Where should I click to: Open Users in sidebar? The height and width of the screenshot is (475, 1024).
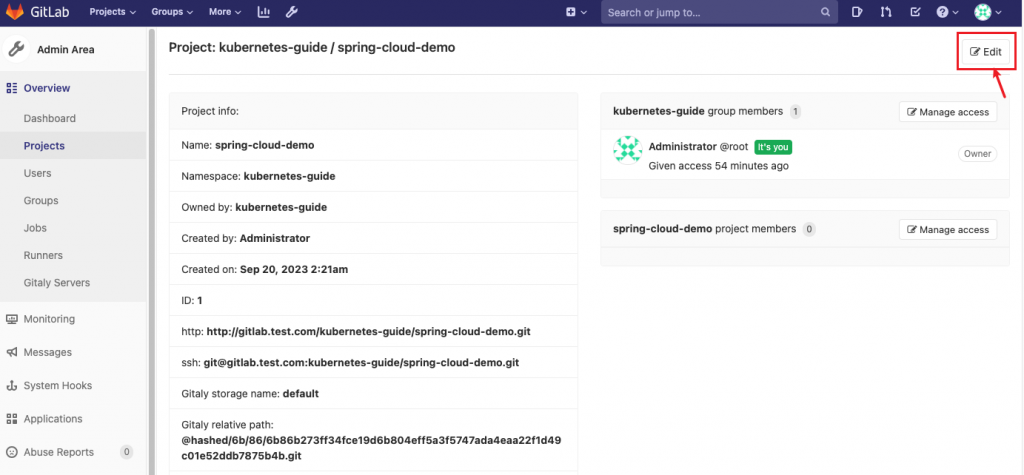tap(37, 173)
